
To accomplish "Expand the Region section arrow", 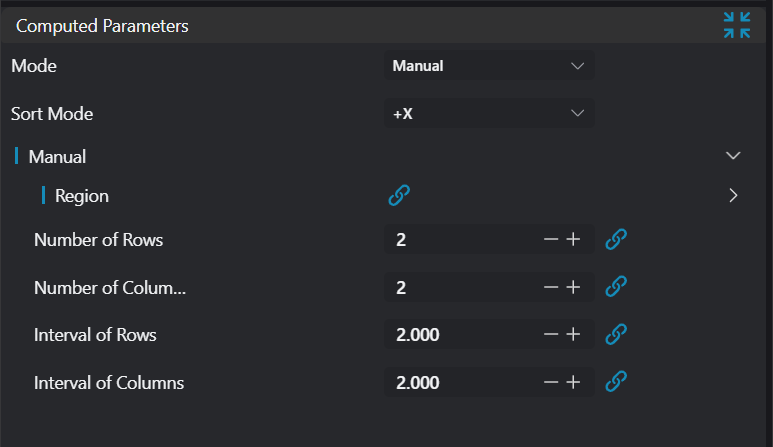I will 733,196.
